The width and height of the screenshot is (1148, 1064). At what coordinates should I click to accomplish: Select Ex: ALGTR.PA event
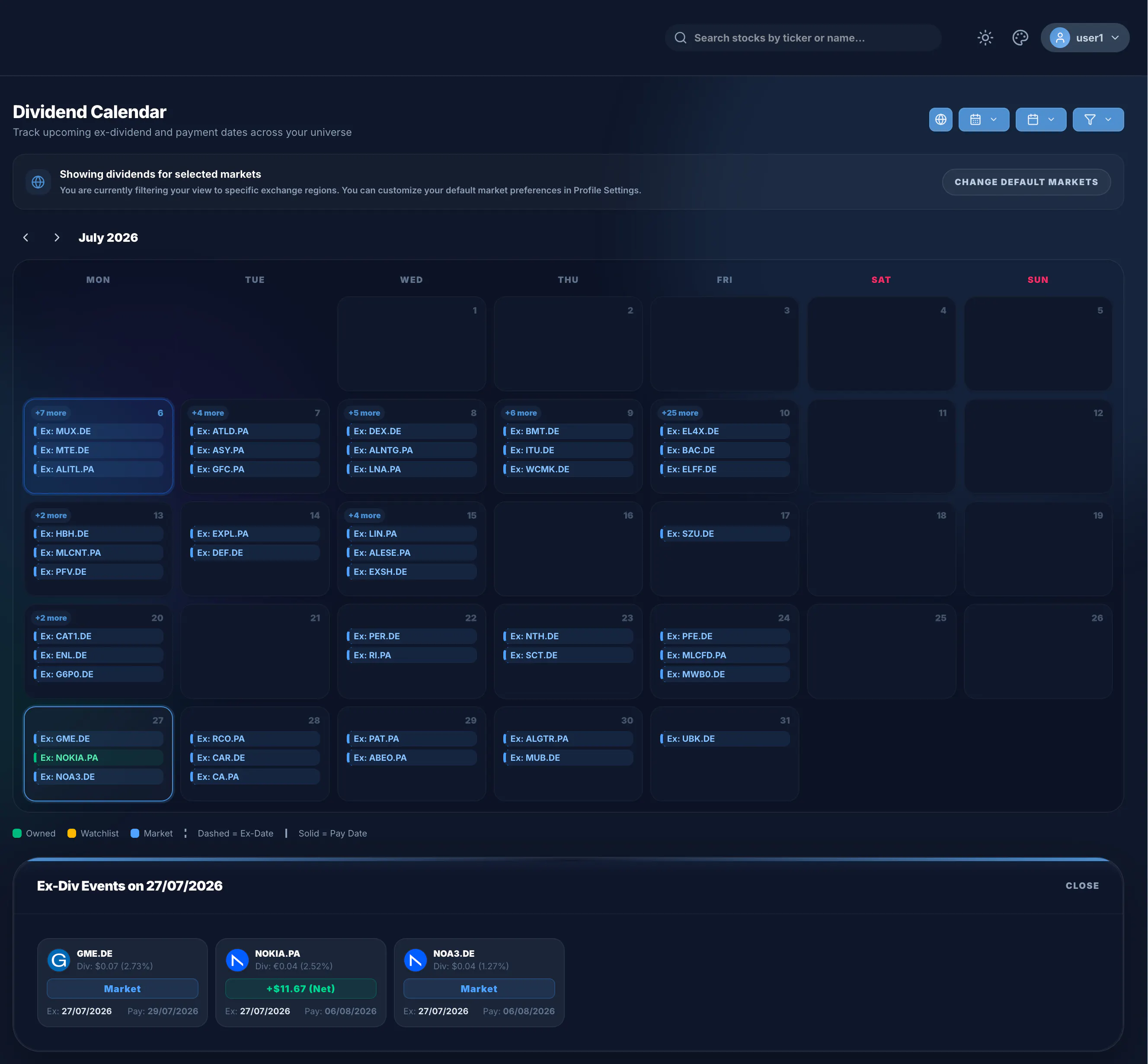[x=568, y=739]
